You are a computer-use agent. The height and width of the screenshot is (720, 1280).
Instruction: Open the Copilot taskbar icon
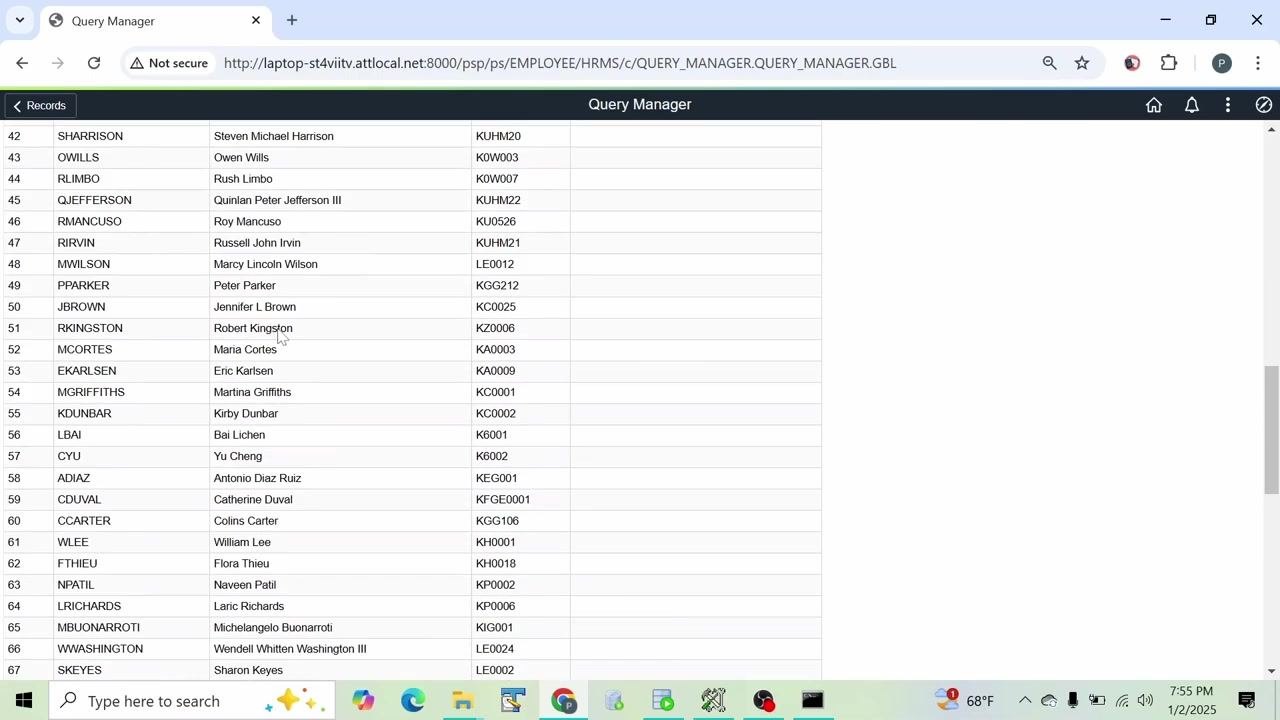[363, 701]
